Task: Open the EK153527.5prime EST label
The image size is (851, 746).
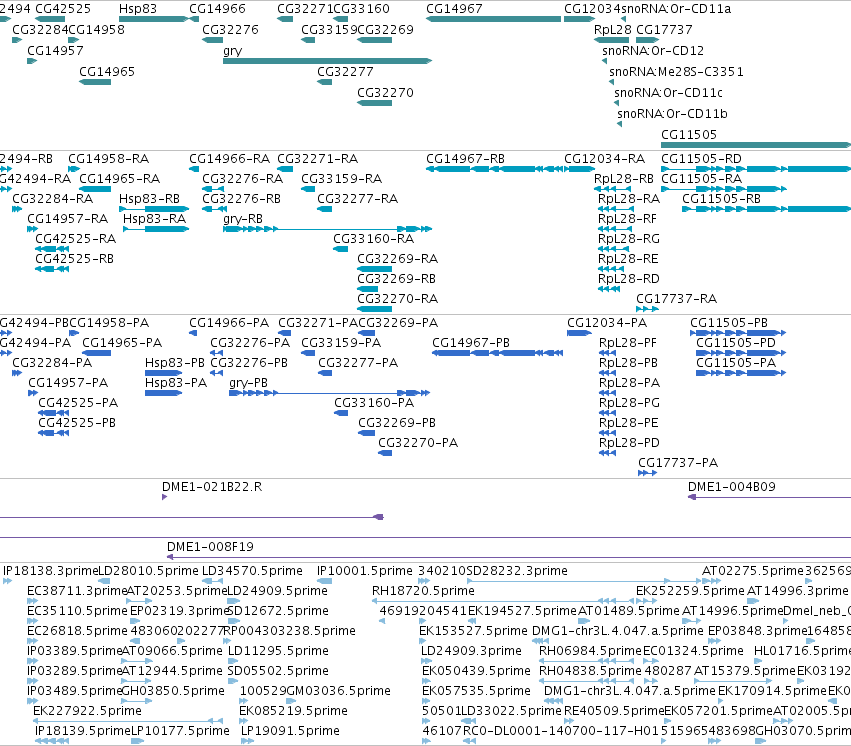Action: tap(473, 631)
